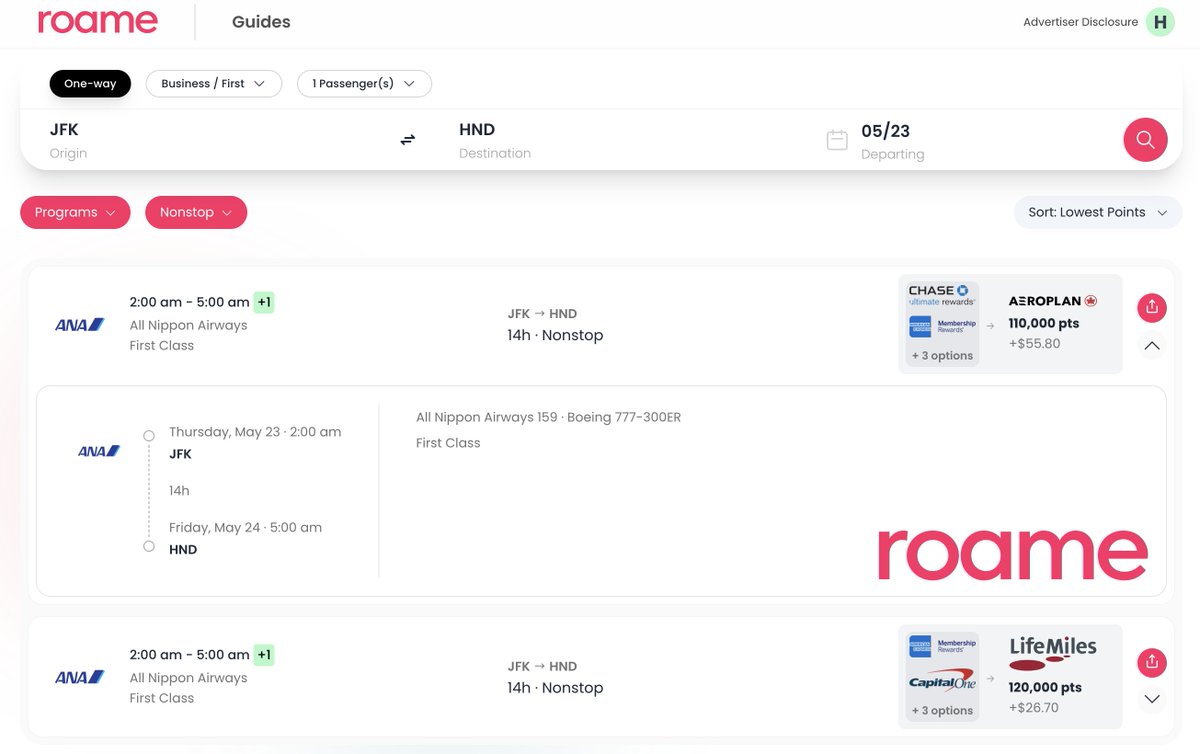
Task: Expand the LifeMiles flight details
Action: point(1152,699)
